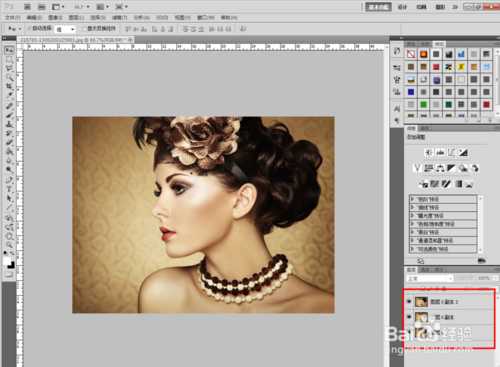This screenshot has width=500, height=367.
Task: Select the Lasso tool
Action: click(x=9, y=69)
